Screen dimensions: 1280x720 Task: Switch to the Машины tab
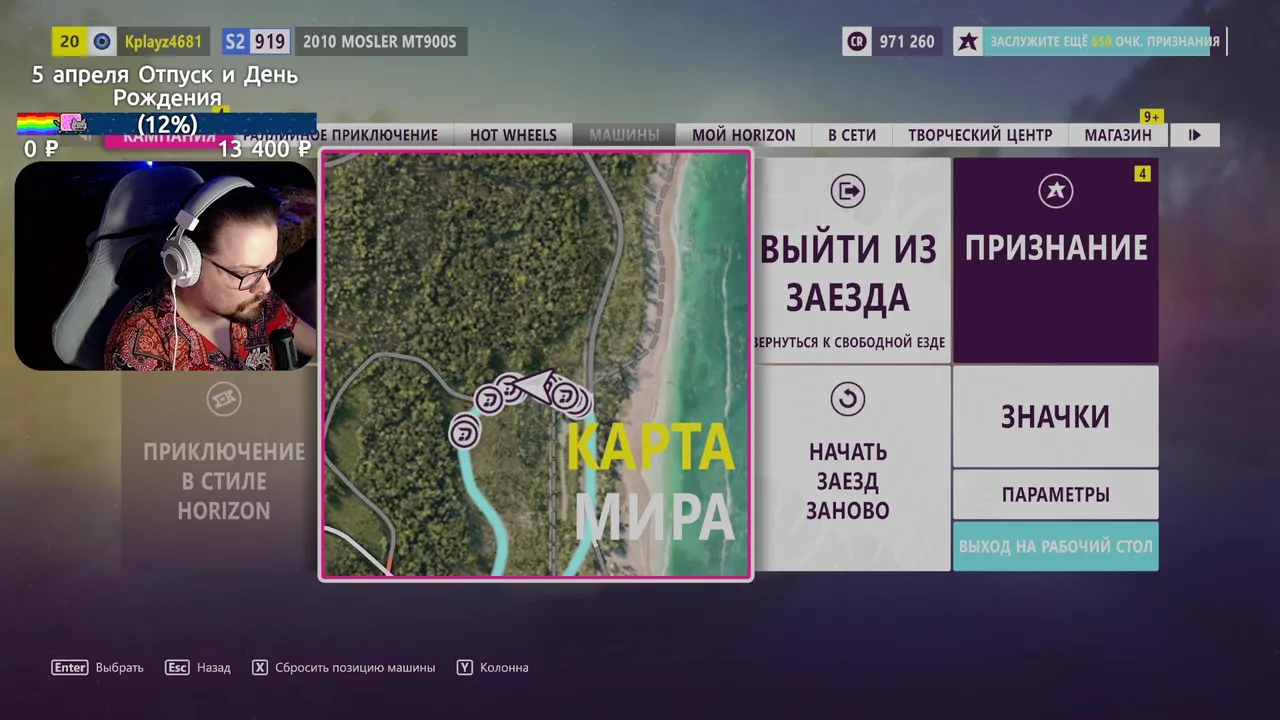(x=624, y=135)
